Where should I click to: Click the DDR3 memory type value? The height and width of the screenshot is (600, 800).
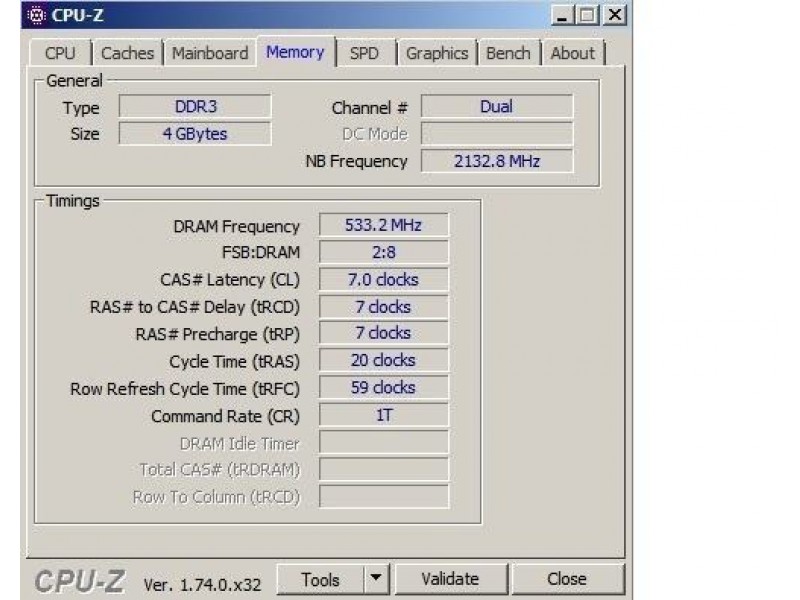coord(195,106)
